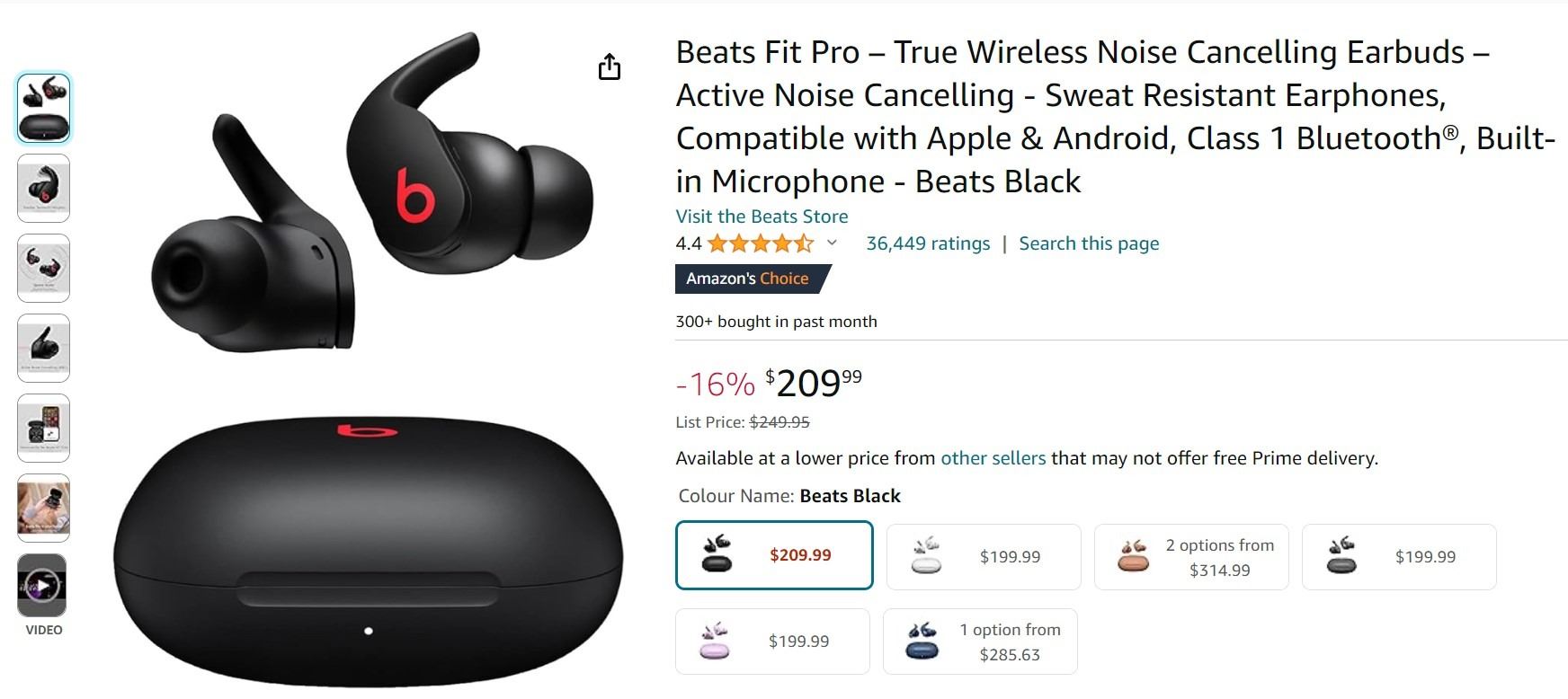Visit the Beats Store link

[x=762, y=217]
